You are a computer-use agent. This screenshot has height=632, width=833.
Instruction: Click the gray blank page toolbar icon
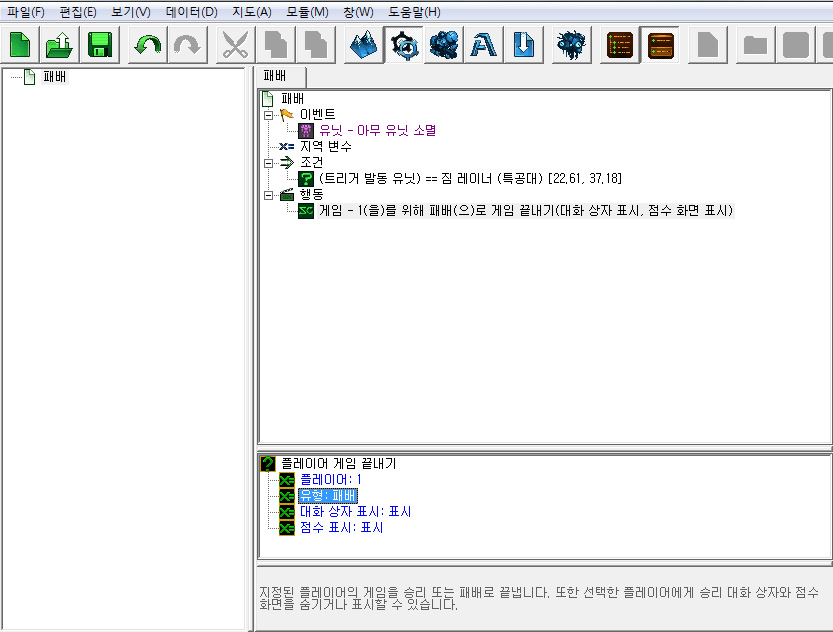click(708, 45)
